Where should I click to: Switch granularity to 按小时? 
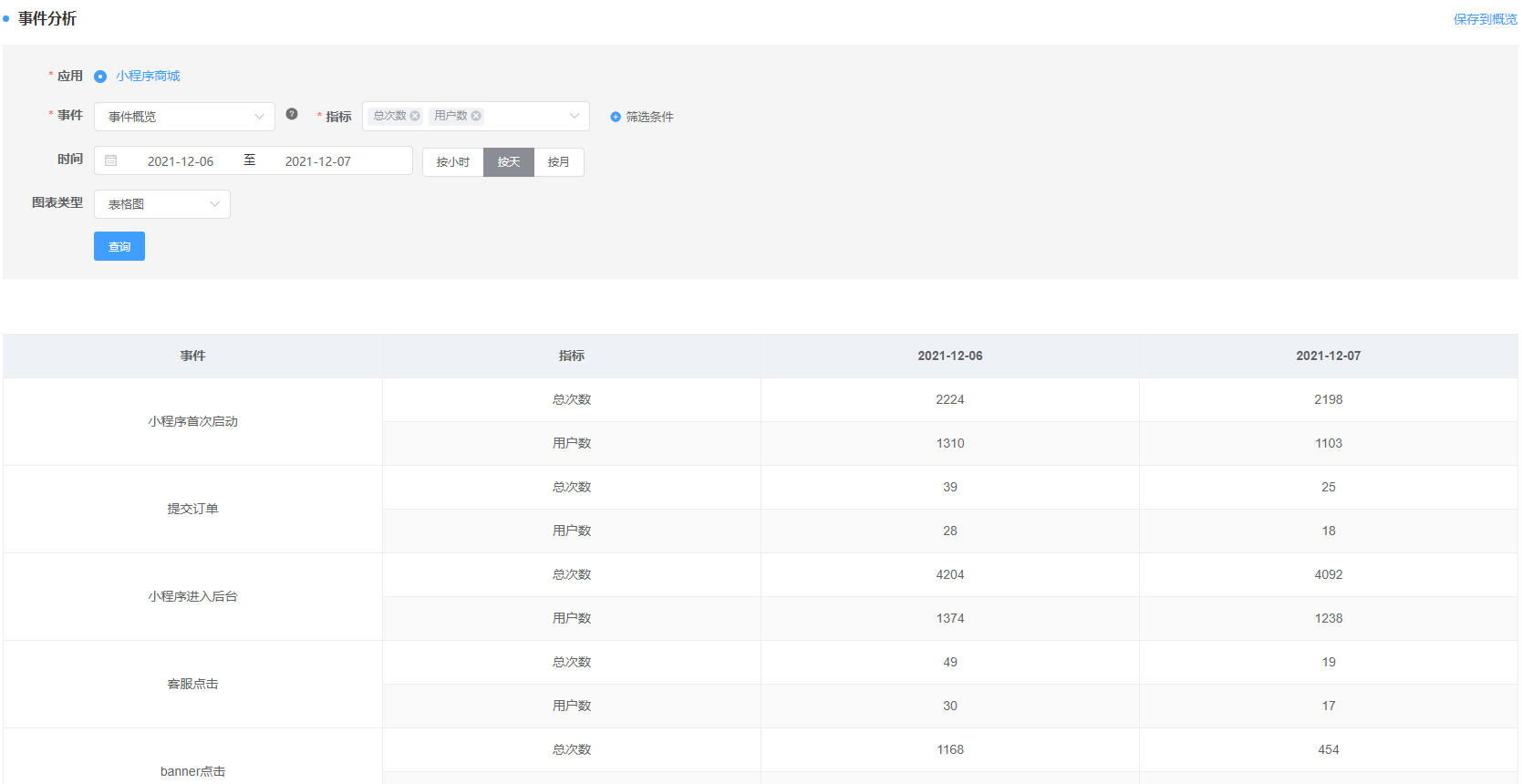[x=453, y=162]
